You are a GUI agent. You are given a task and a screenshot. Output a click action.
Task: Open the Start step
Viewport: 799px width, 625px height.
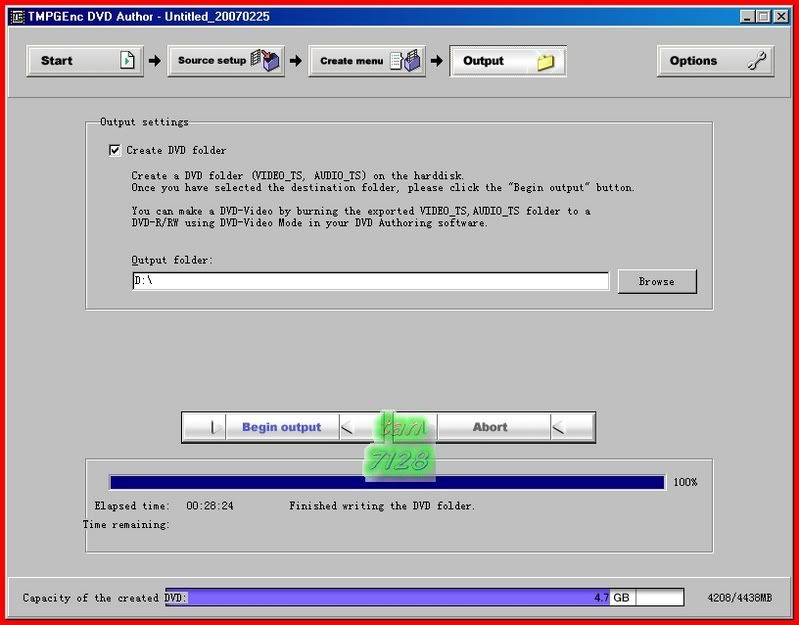pyautogui.click(x=85, y=61)
